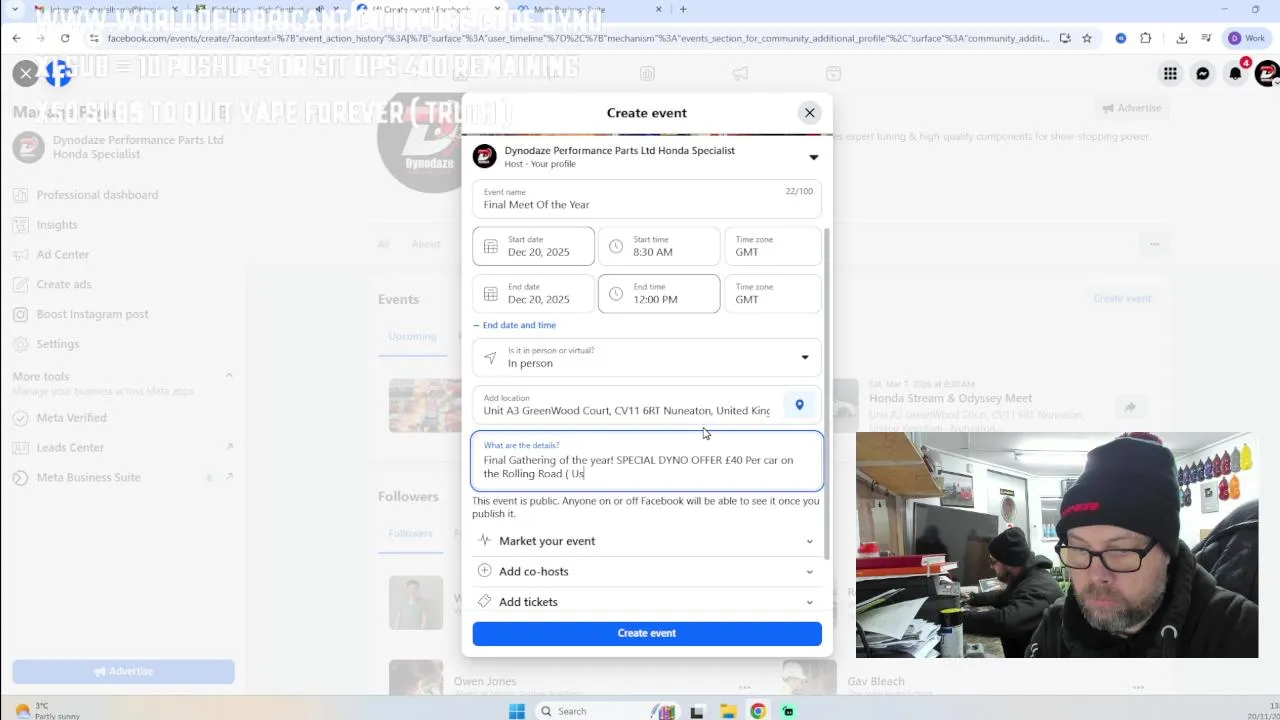
Task: Expand the Add tickets section
Action: [x=647, y=602]
